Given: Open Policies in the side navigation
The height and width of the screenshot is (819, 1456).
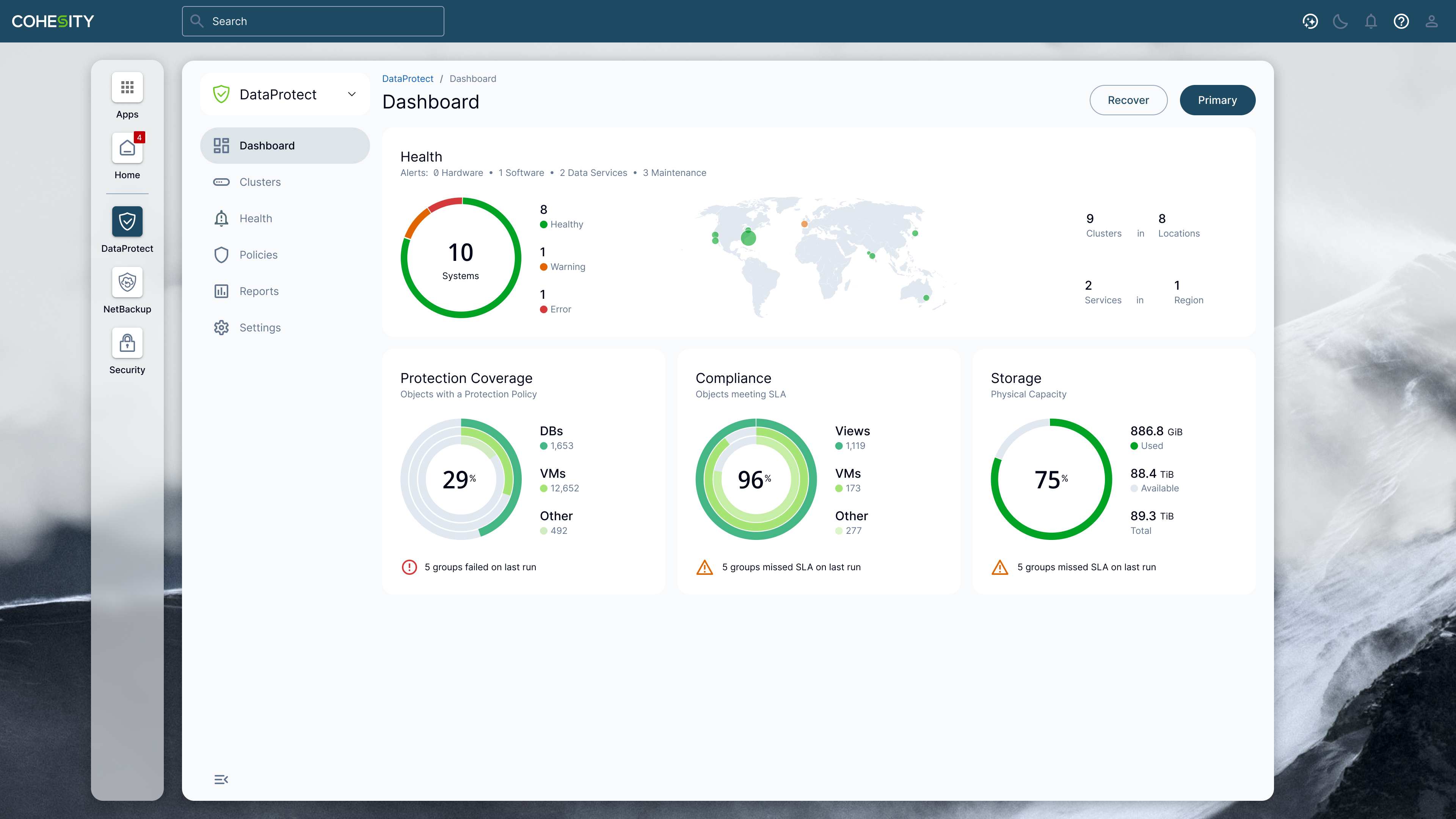Looking at the screenshot, I should (x=285, y=255).
